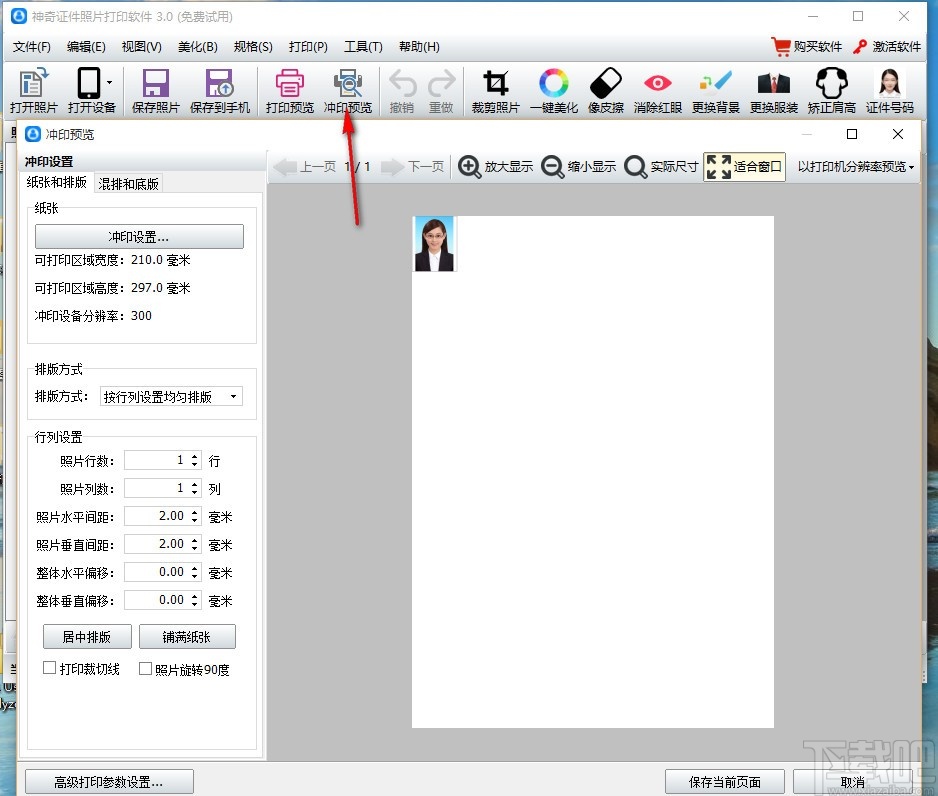Open the 文件(F) menu
The width and height of the screenshot is (938, 796).
(x=32, y=47)
